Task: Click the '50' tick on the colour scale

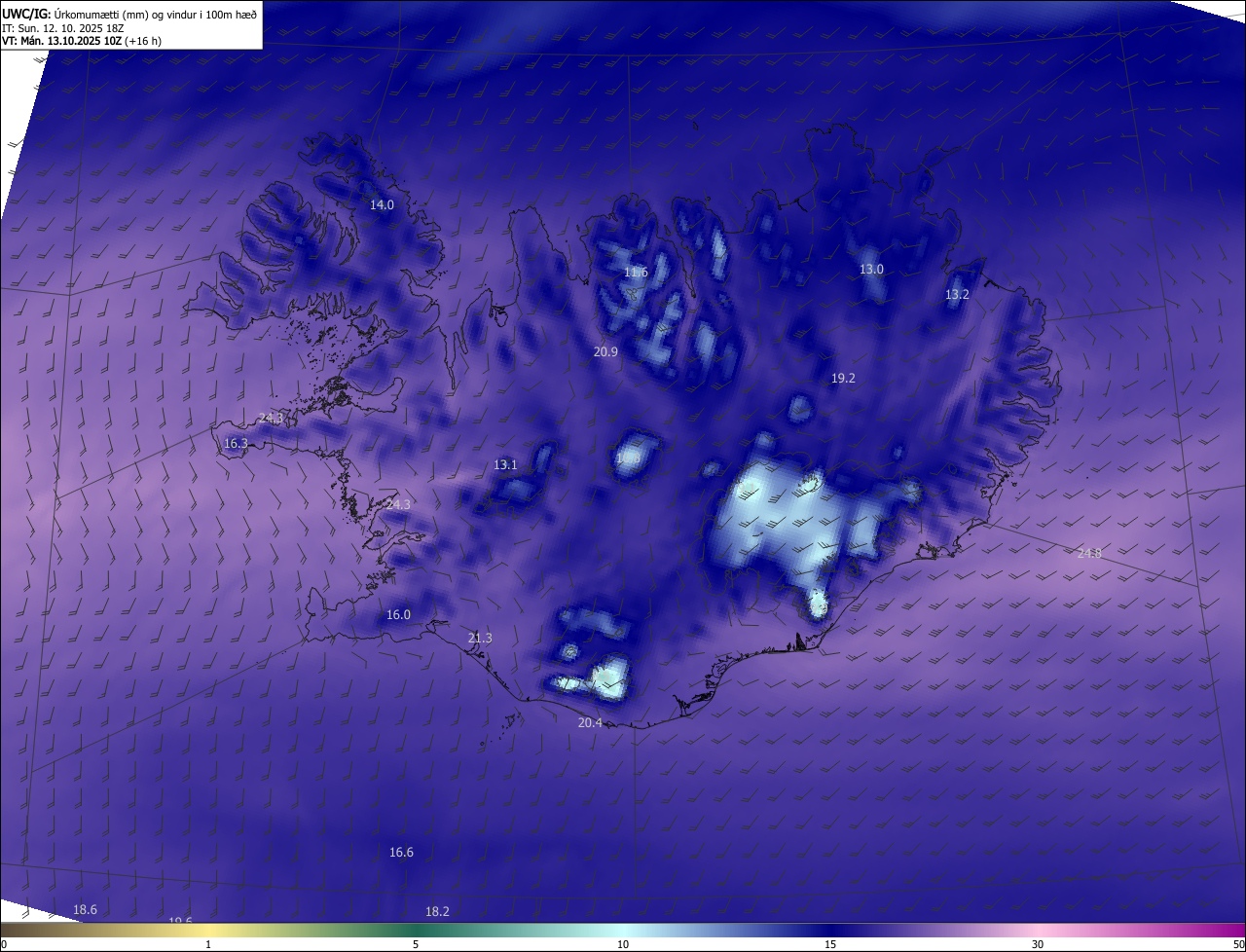Action: pyautogui.click(x=1238, y=945)
